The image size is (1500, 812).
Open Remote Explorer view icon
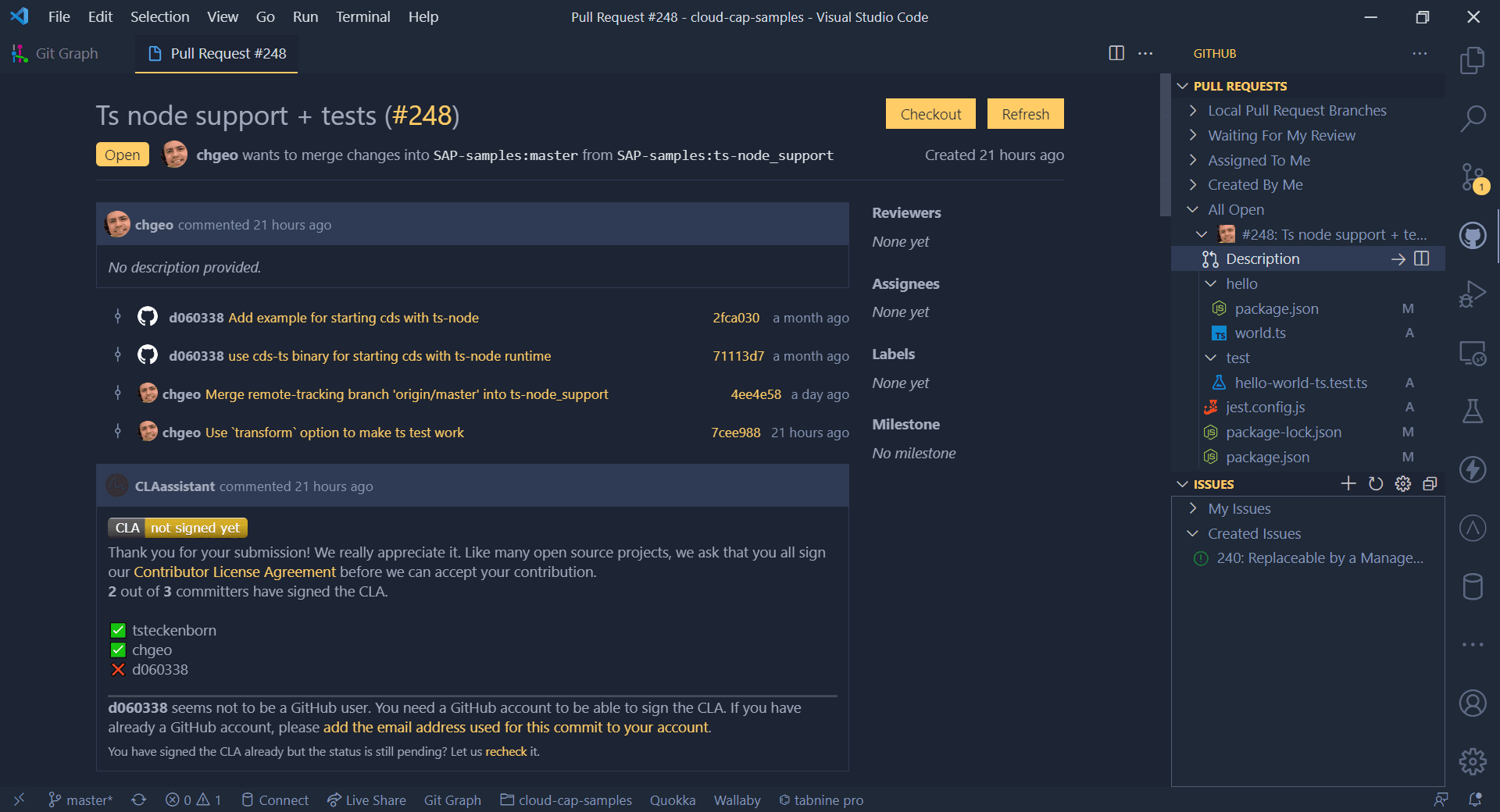pos(1473,353)
